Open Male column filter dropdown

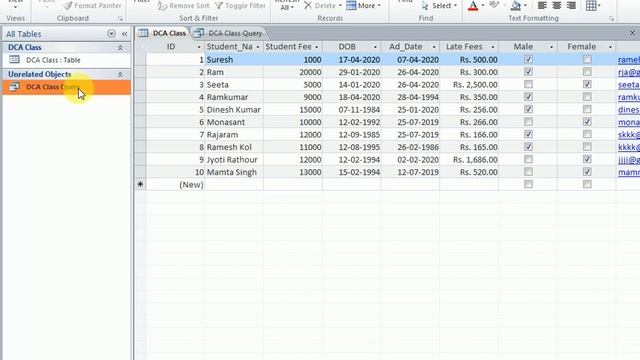tap(551, 47)
